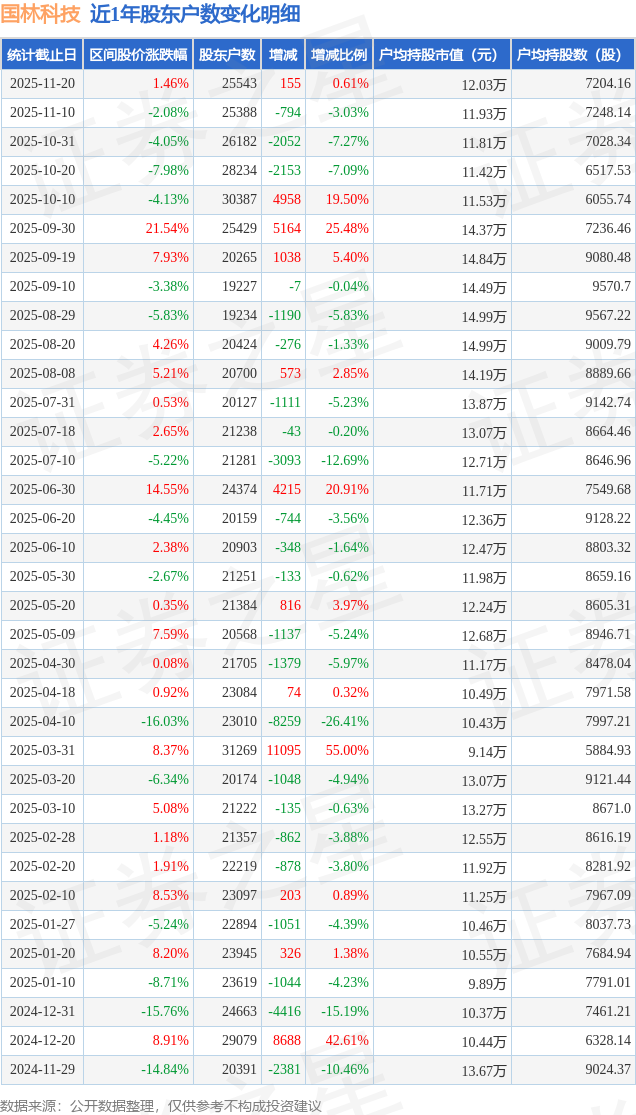Click the 股东户数 column header

pyautogui.click(x=227, y=55)
